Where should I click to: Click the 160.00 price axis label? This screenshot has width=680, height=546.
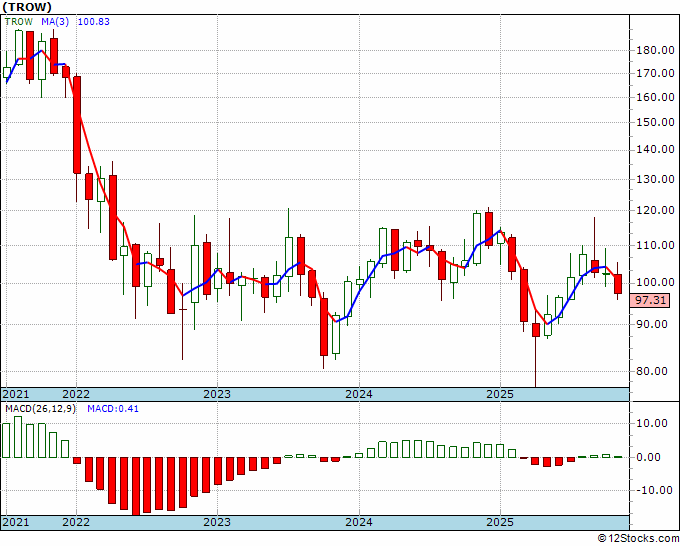[x=655, y=97]
